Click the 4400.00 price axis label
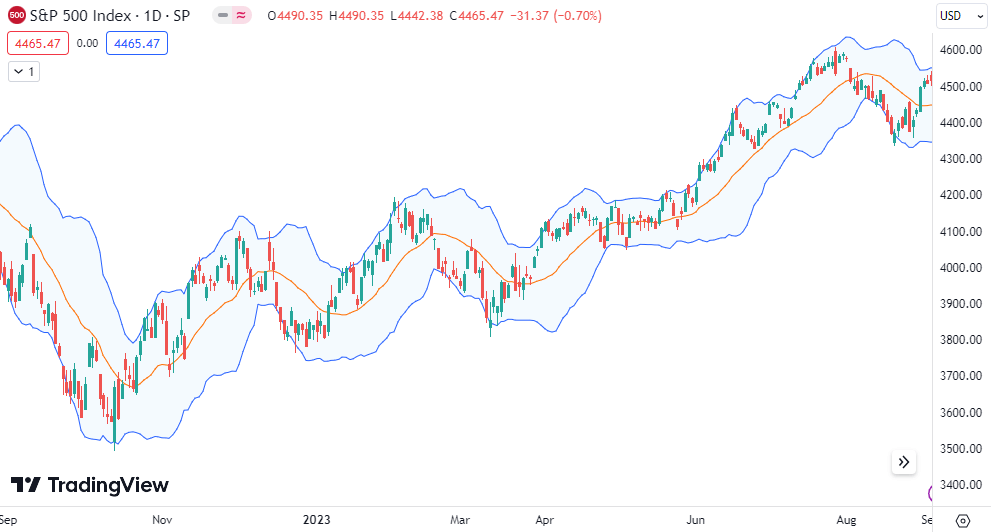Viewport: 991px width, 532px height. 961,123
